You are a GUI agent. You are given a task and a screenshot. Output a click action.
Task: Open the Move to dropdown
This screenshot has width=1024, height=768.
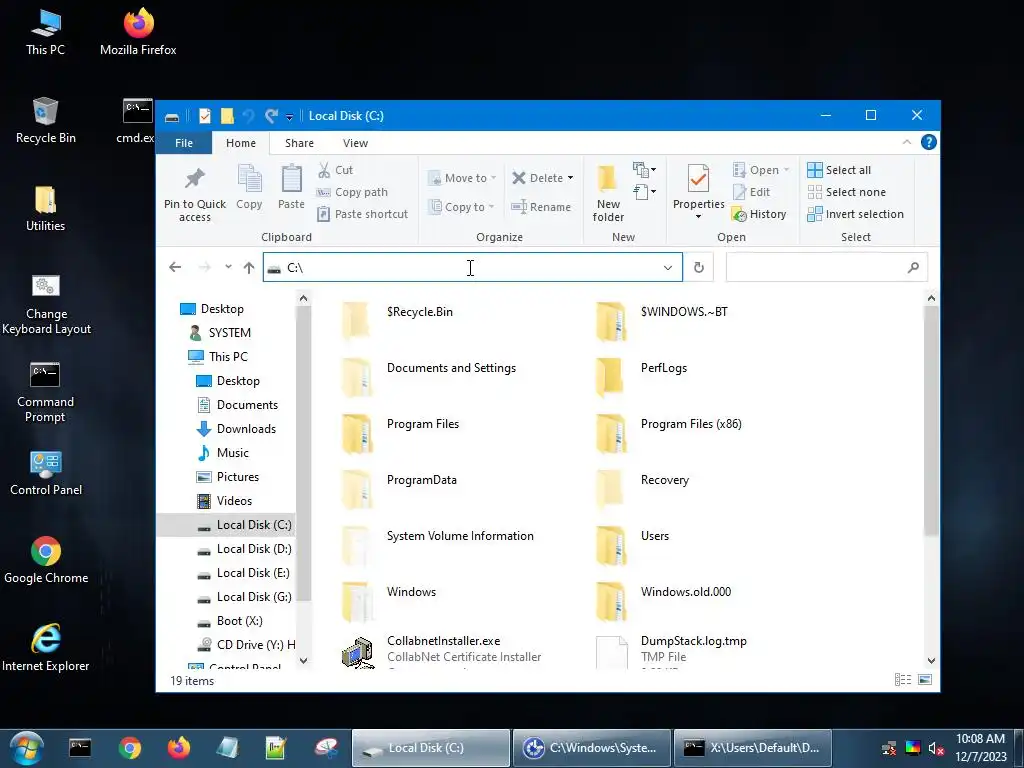(462, 178)
